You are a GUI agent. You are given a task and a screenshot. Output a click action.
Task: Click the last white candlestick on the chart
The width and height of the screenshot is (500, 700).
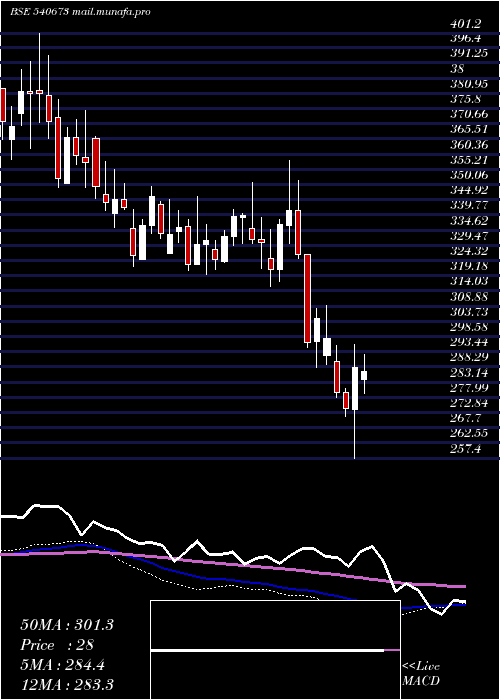364,375
